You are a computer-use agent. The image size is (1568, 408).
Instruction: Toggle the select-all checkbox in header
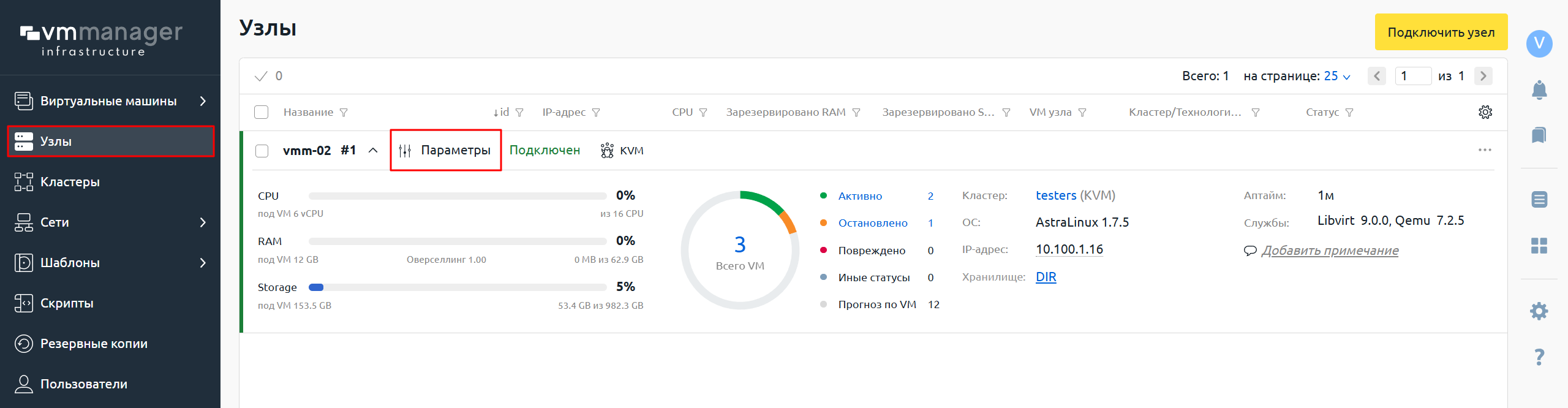tap(262, 112)
